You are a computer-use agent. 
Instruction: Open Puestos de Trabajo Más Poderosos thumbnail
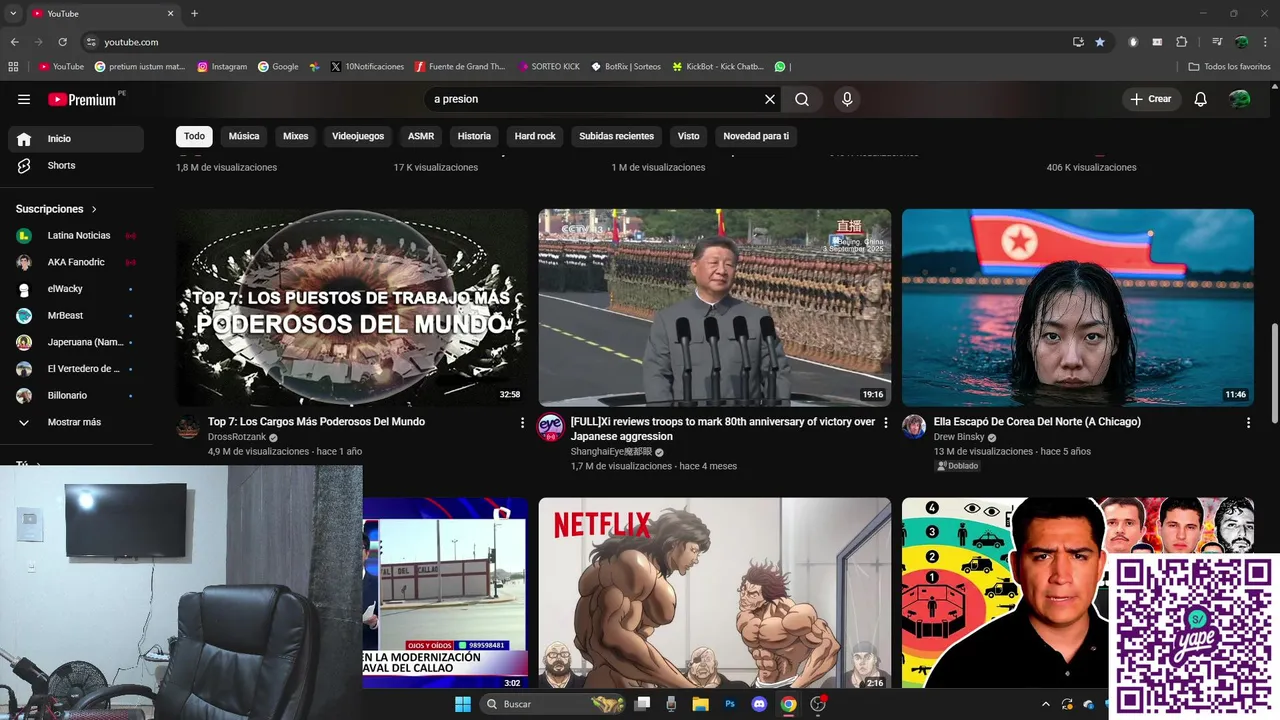(352, 307)
